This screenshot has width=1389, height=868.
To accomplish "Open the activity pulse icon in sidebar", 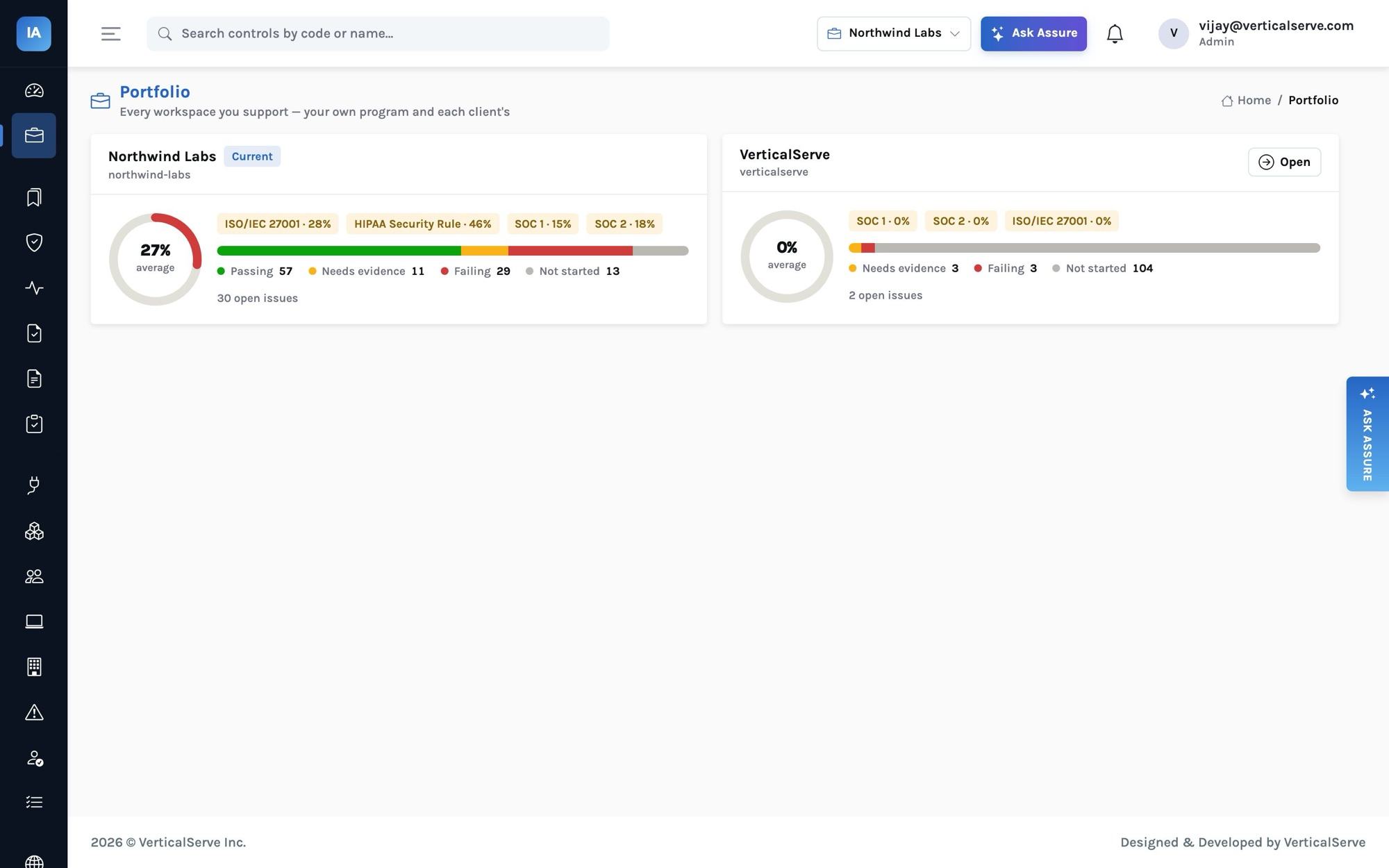I will pyautogui.click(x=34, y=287).
